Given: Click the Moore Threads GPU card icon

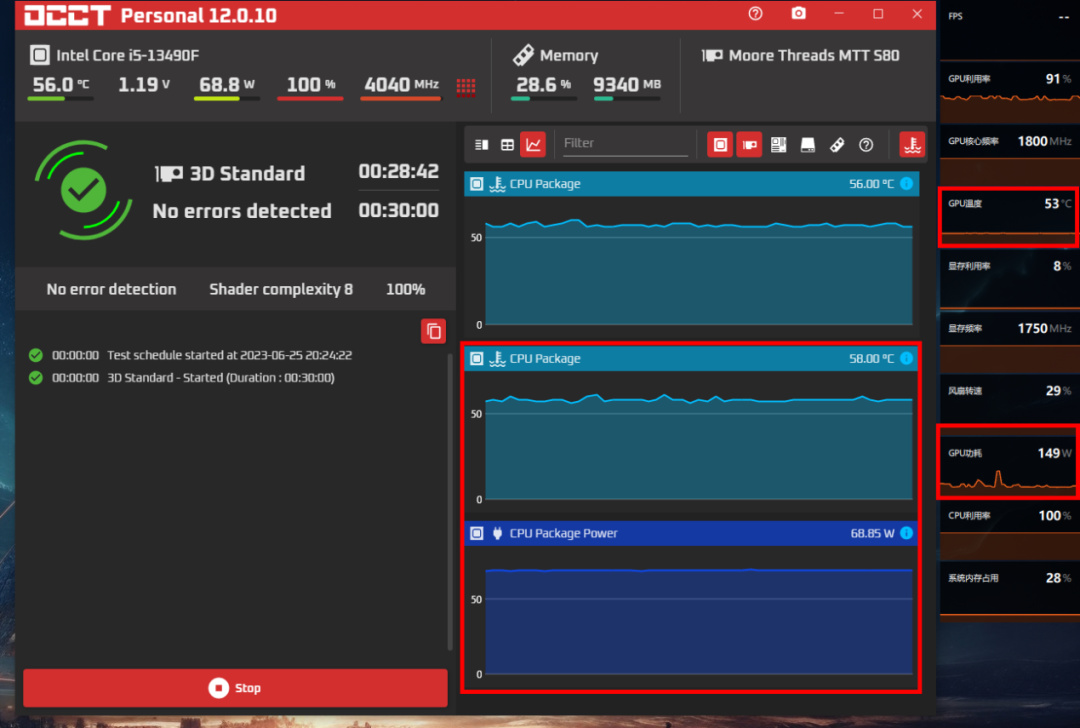Looking at the screenshot, I should point(712,55).
